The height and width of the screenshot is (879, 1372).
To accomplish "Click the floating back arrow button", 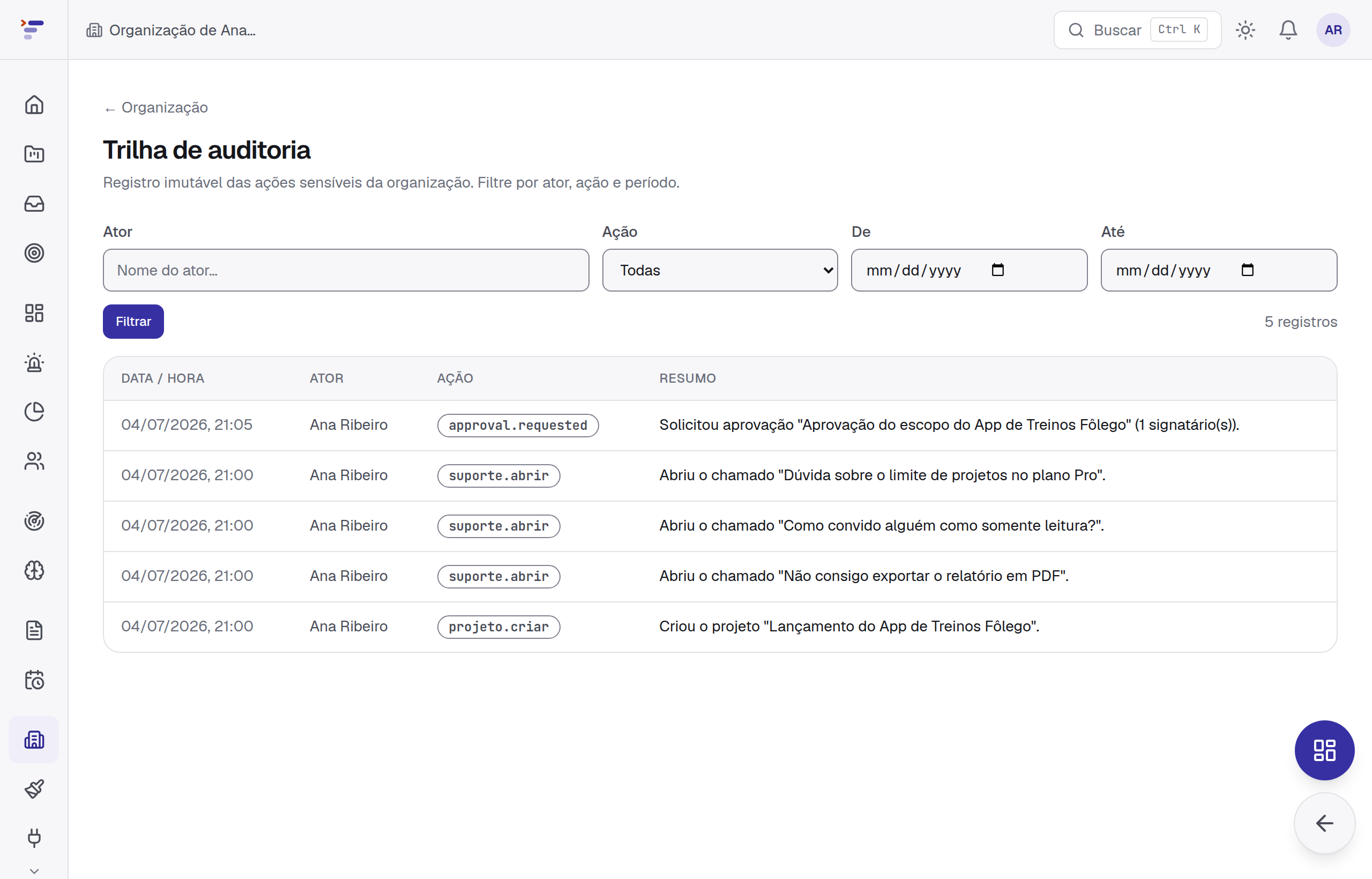I will click(x=1324, y=823).
